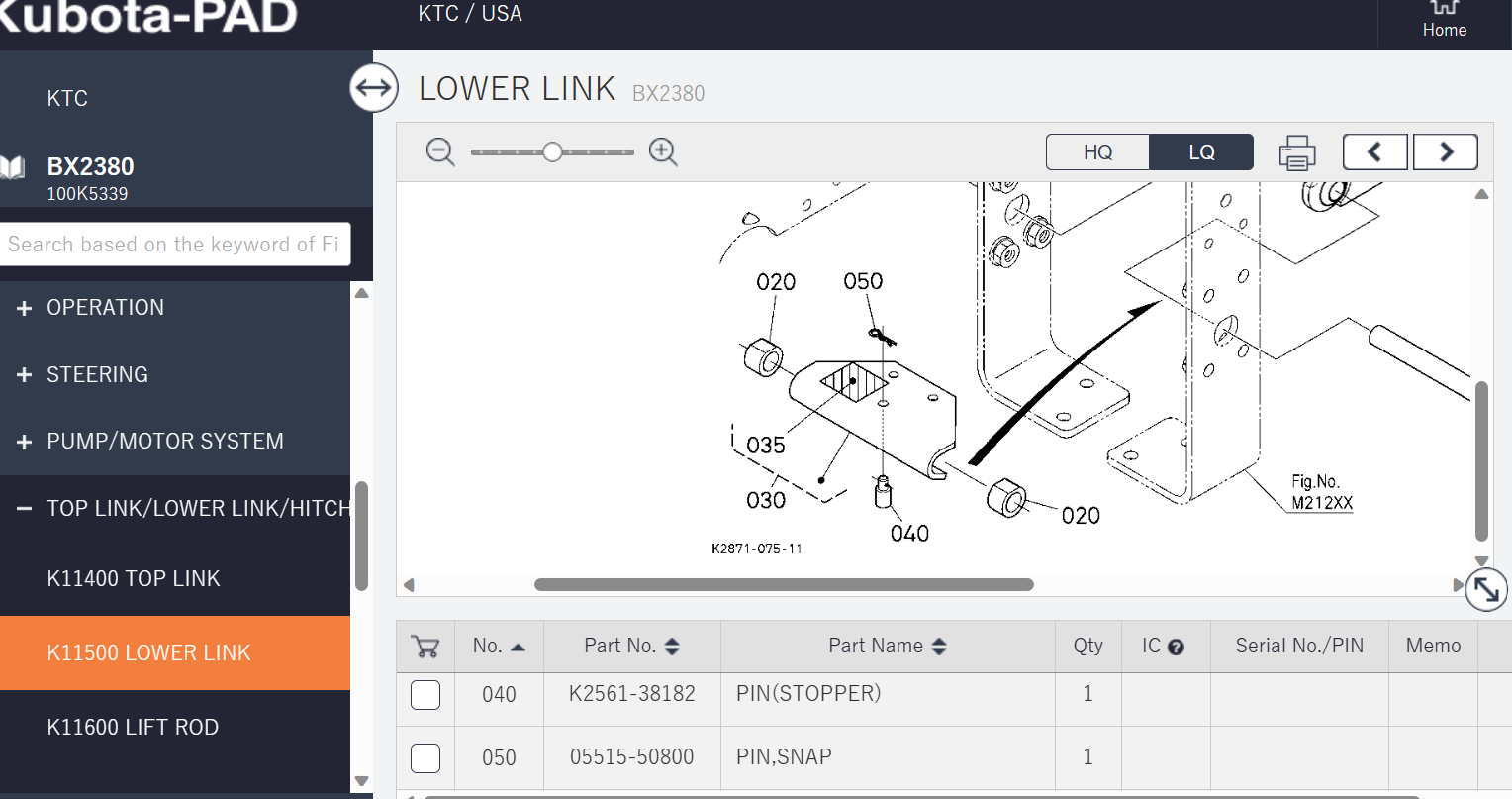Click KTC in sidebar
This screenshot has height=799, width=1512.
pyautogui.click(x=67, y=98)
